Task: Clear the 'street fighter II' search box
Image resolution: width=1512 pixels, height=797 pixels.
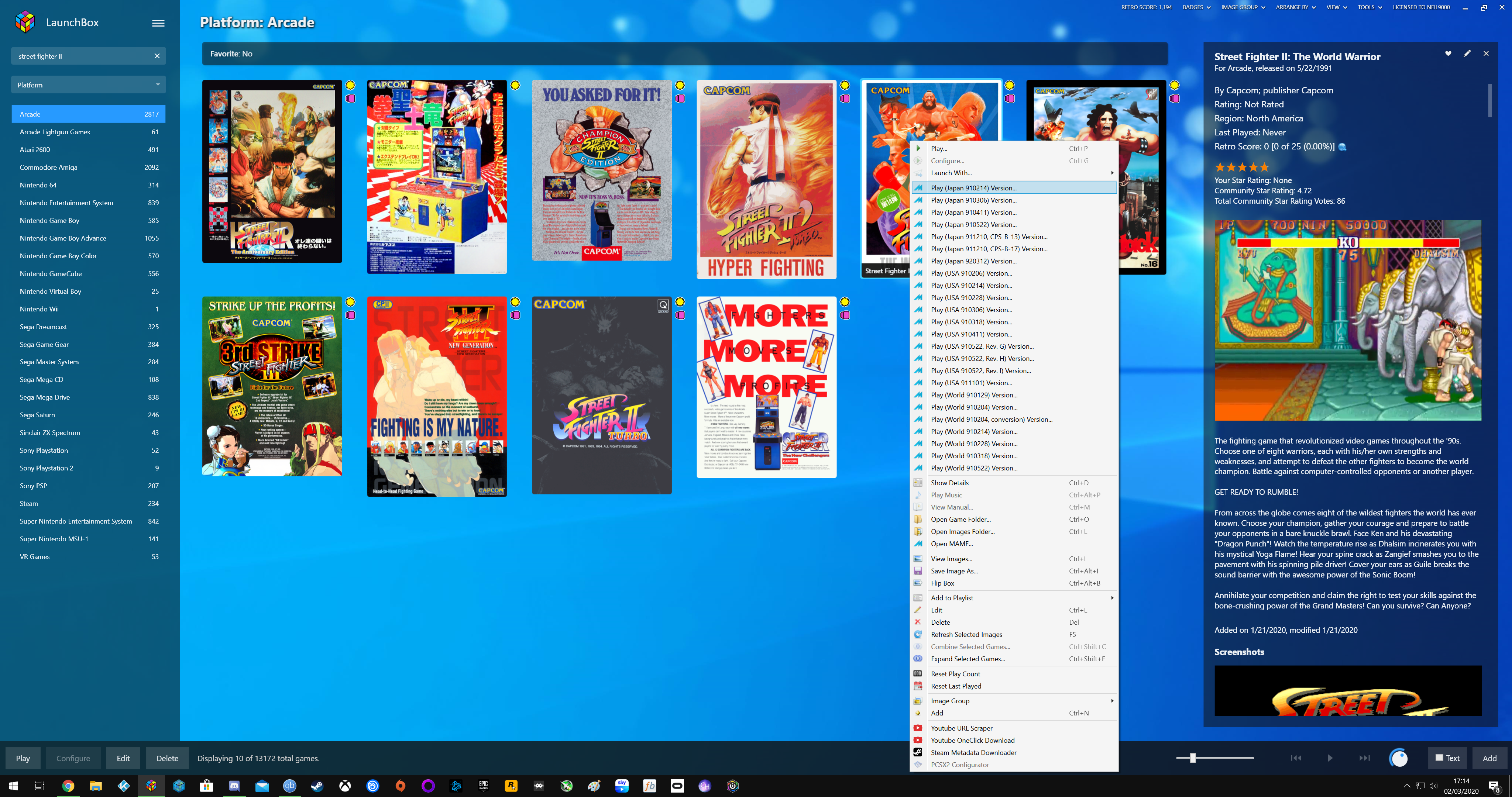Action: point(157,56)
